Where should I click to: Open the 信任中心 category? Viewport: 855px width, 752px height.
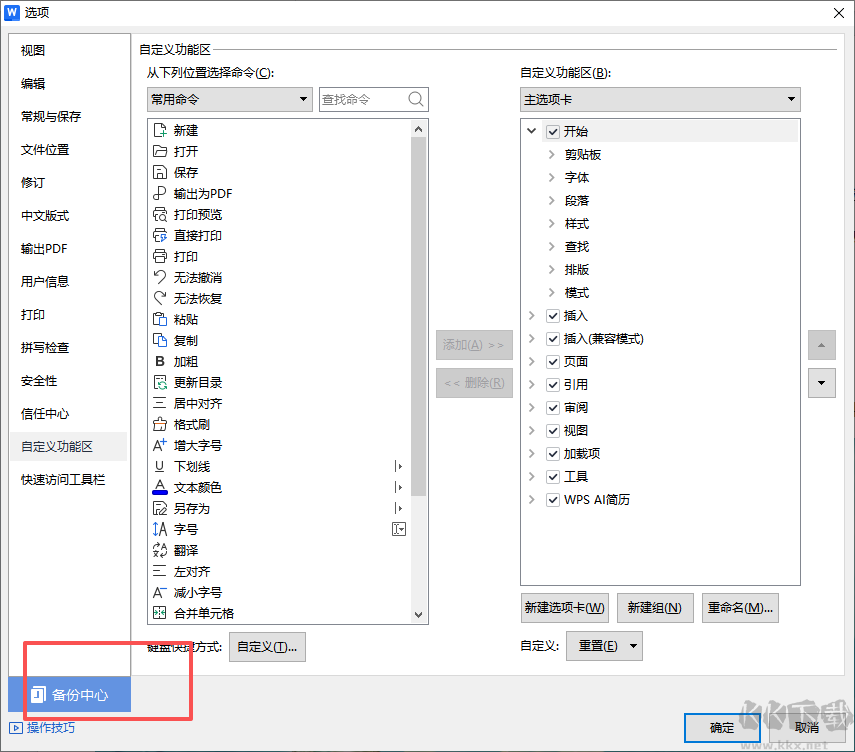coord(45,414)
